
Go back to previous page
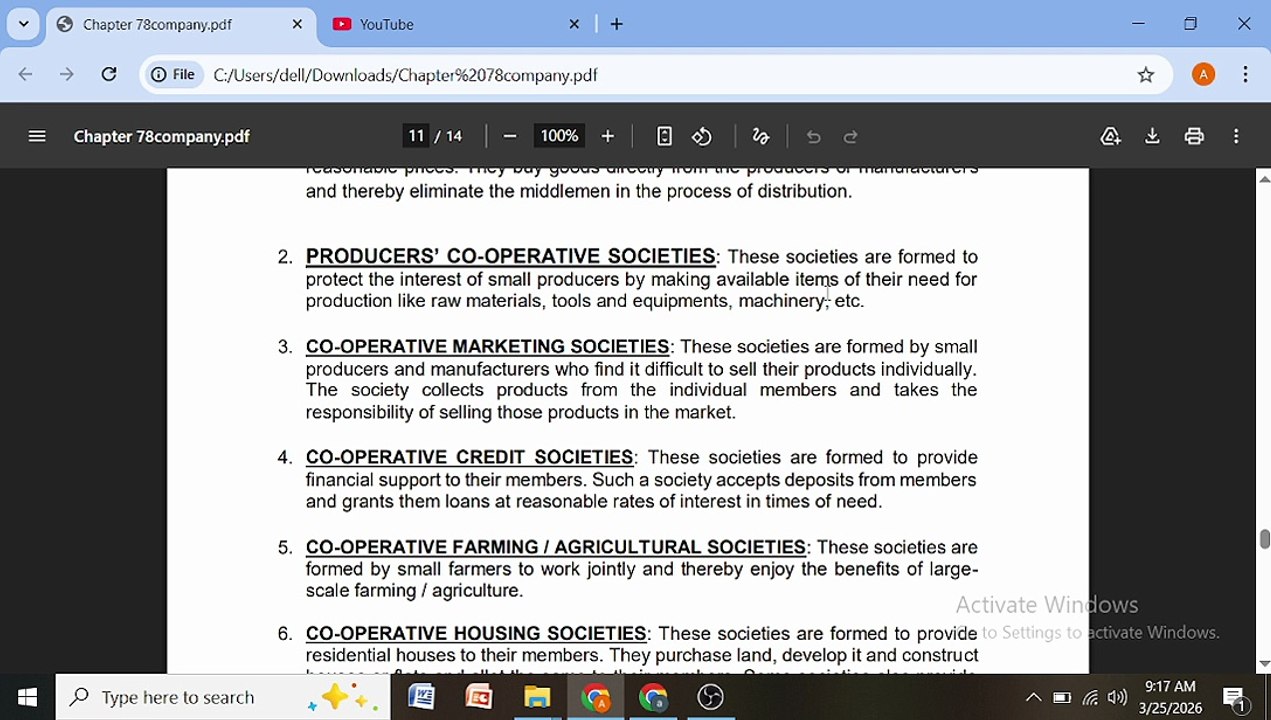[26, 74]
